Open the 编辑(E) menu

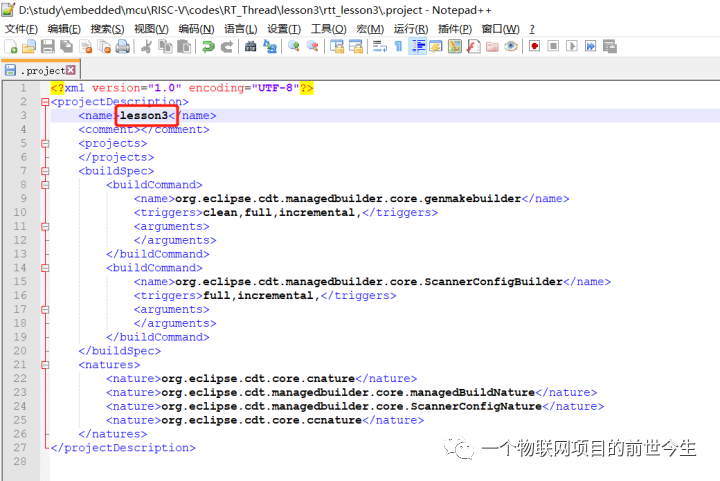[64, 29]
